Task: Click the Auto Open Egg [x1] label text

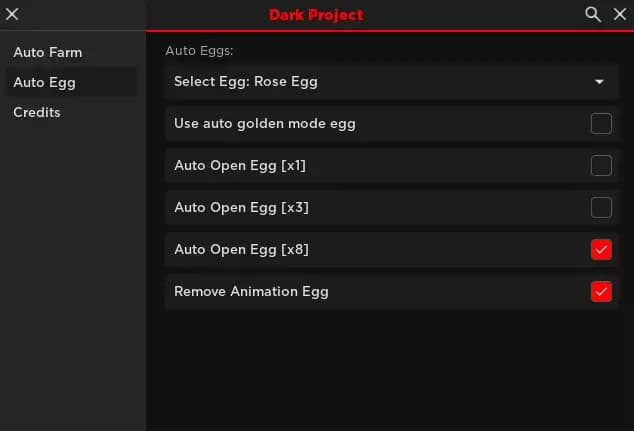Action: click(x=240, y=166)
